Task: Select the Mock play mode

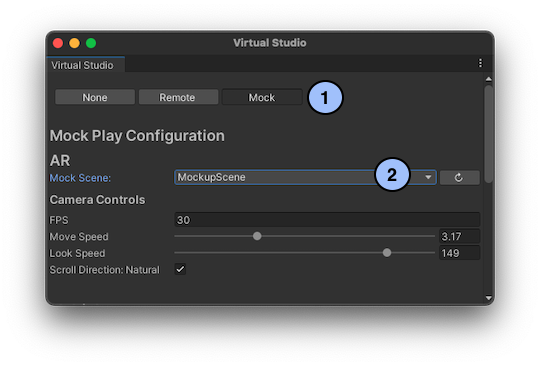Action: [x=262, y=97]
